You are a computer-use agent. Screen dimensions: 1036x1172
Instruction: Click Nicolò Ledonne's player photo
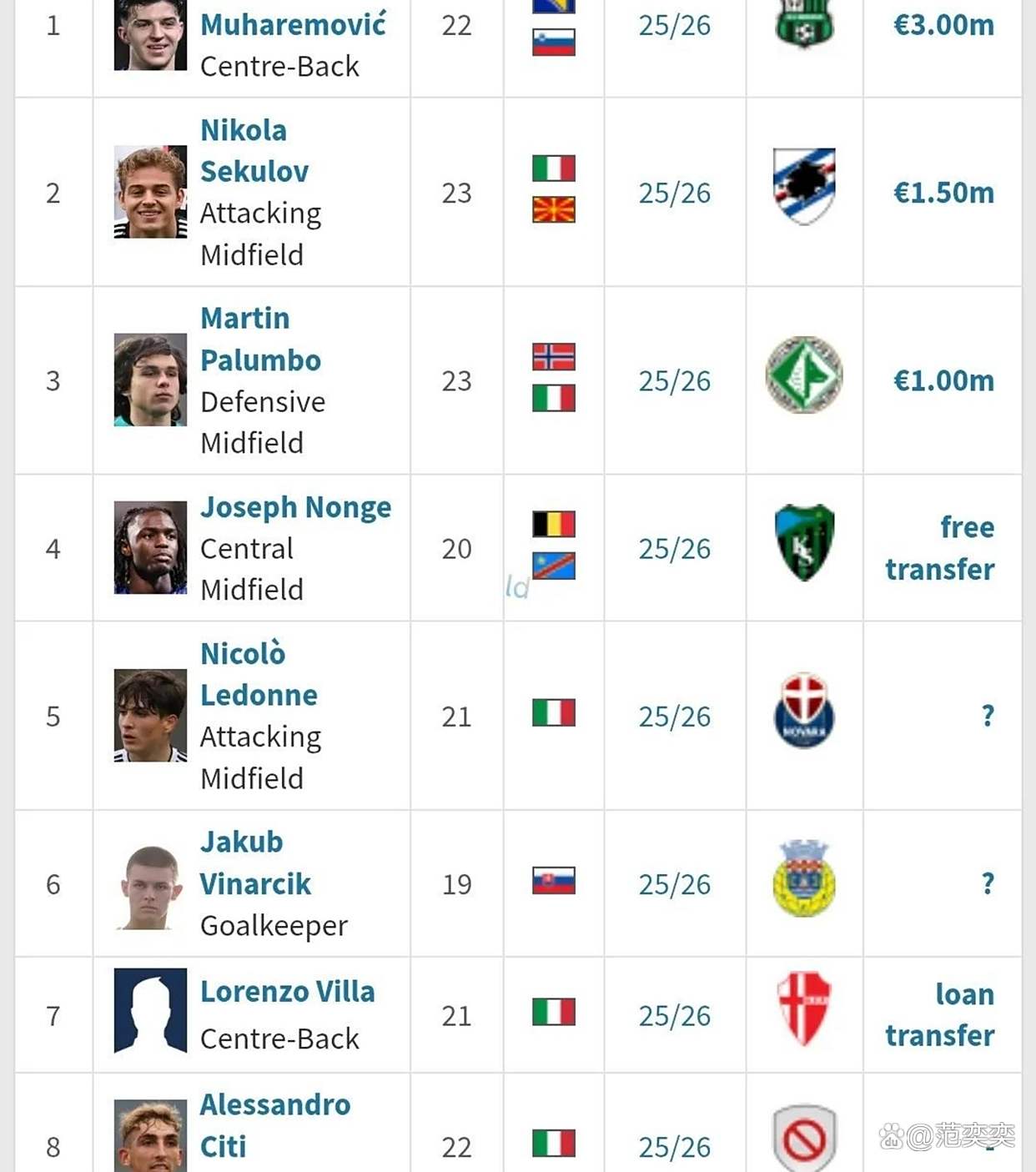[x=150, y=716]
